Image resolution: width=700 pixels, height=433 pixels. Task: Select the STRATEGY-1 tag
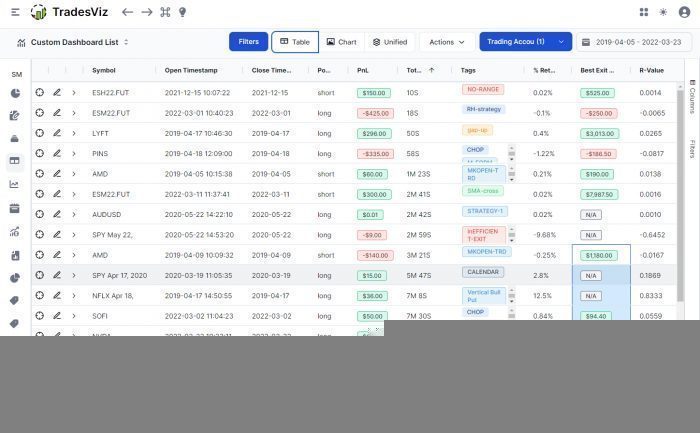485,211
